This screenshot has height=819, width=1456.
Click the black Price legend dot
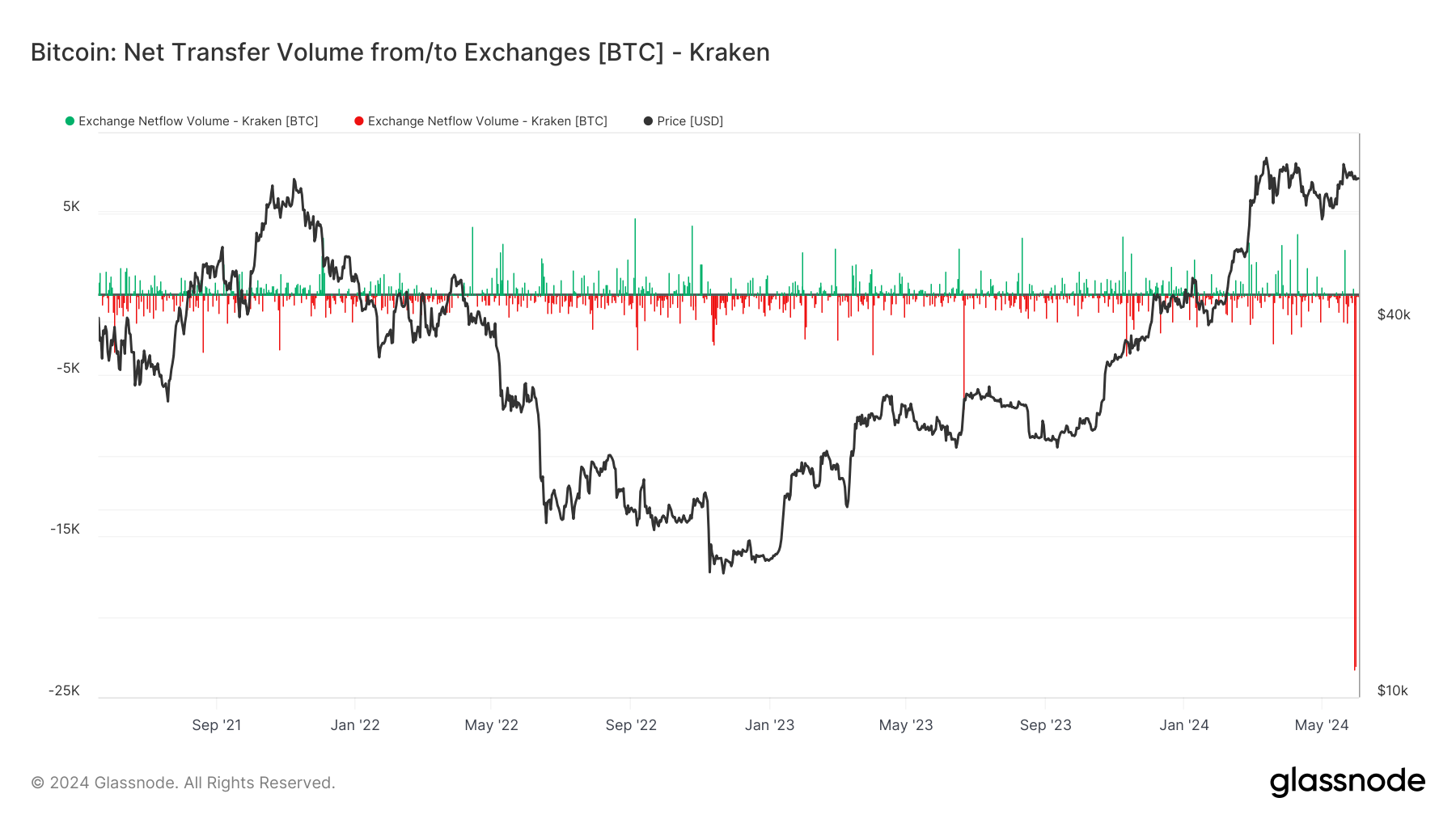648,121
